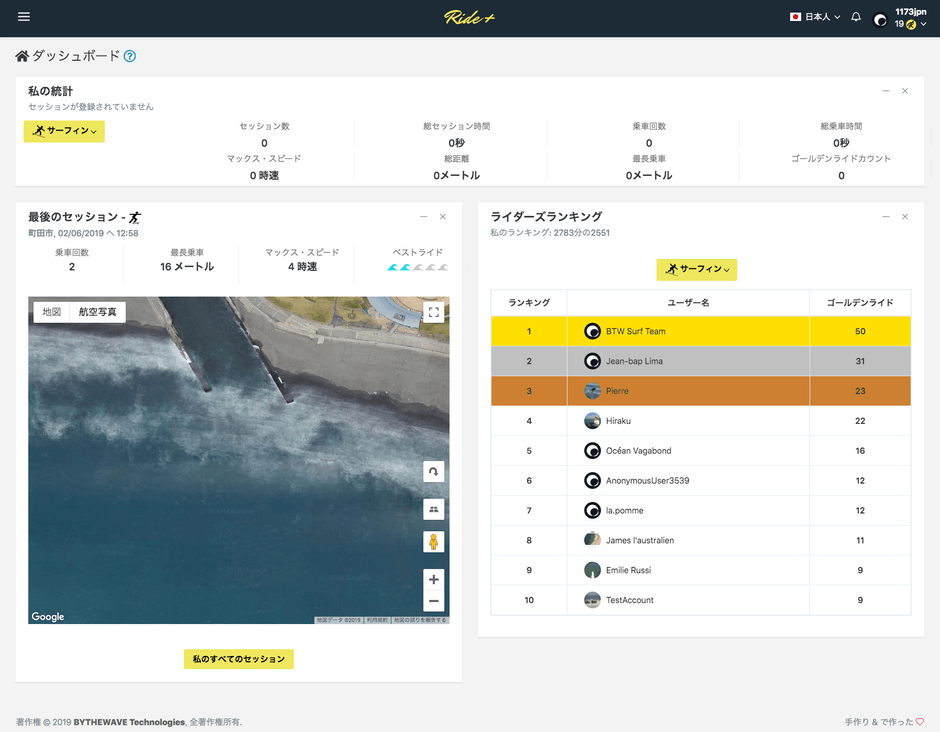Viewport: 940px width, 732px height.
Task: Switch map to 地図 view
Action: [51, 312]
